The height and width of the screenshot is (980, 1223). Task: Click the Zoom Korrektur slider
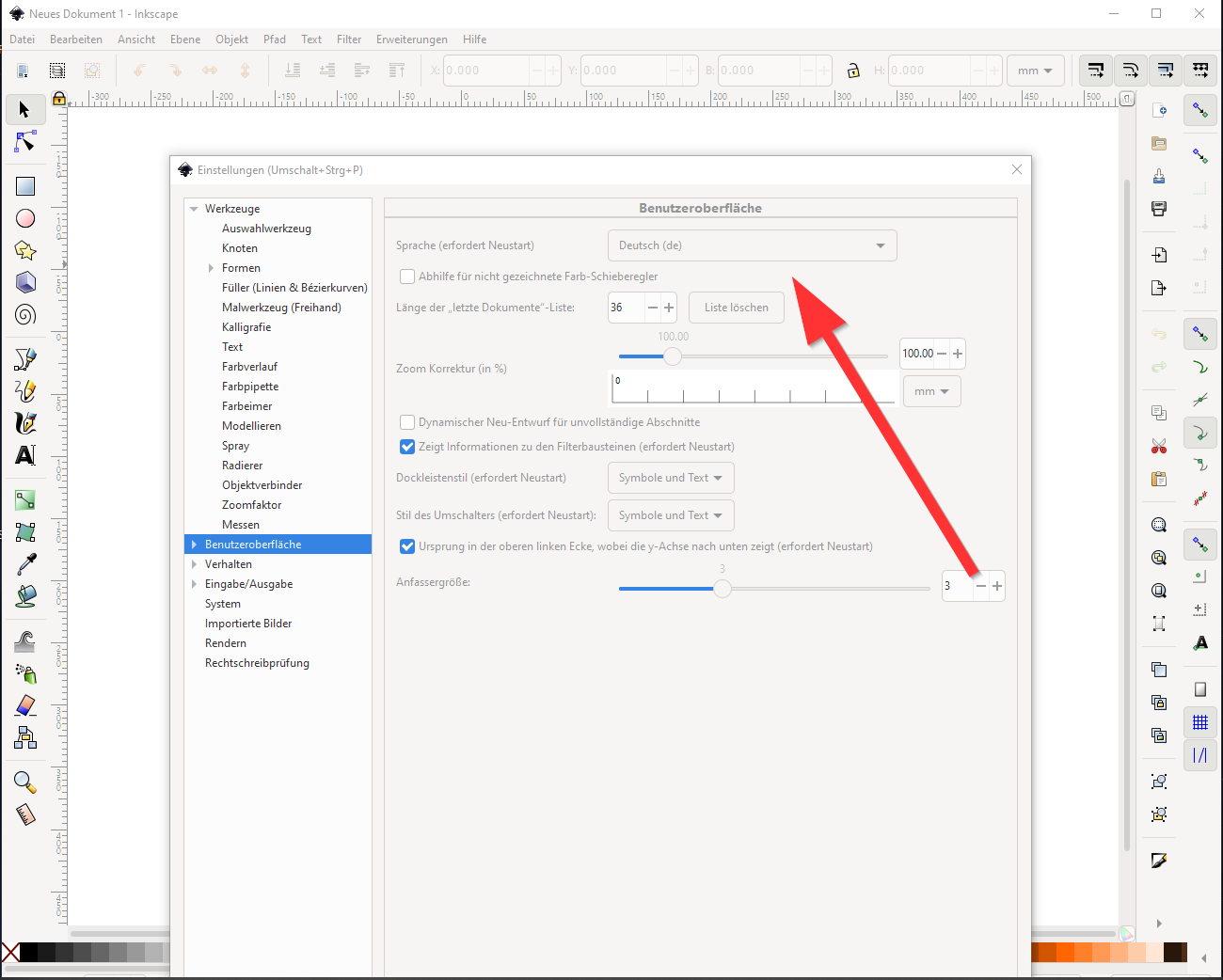[753, 356]
